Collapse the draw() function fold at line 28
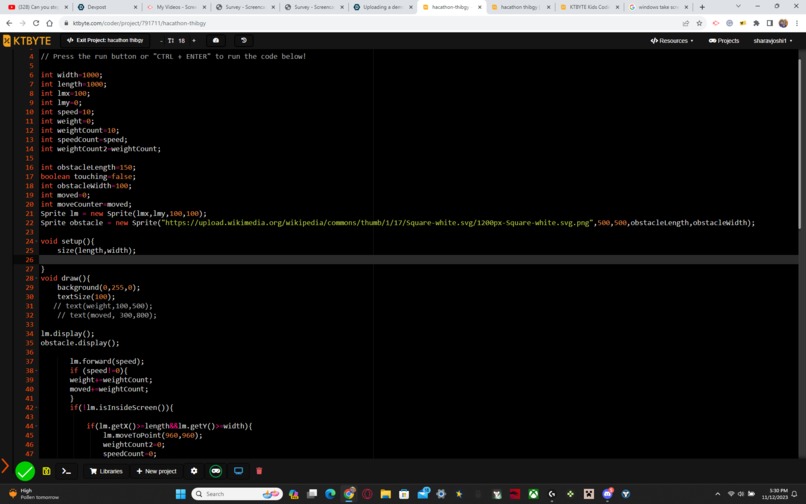The width and height of the screenshot is (806, 504). [37, 278]
